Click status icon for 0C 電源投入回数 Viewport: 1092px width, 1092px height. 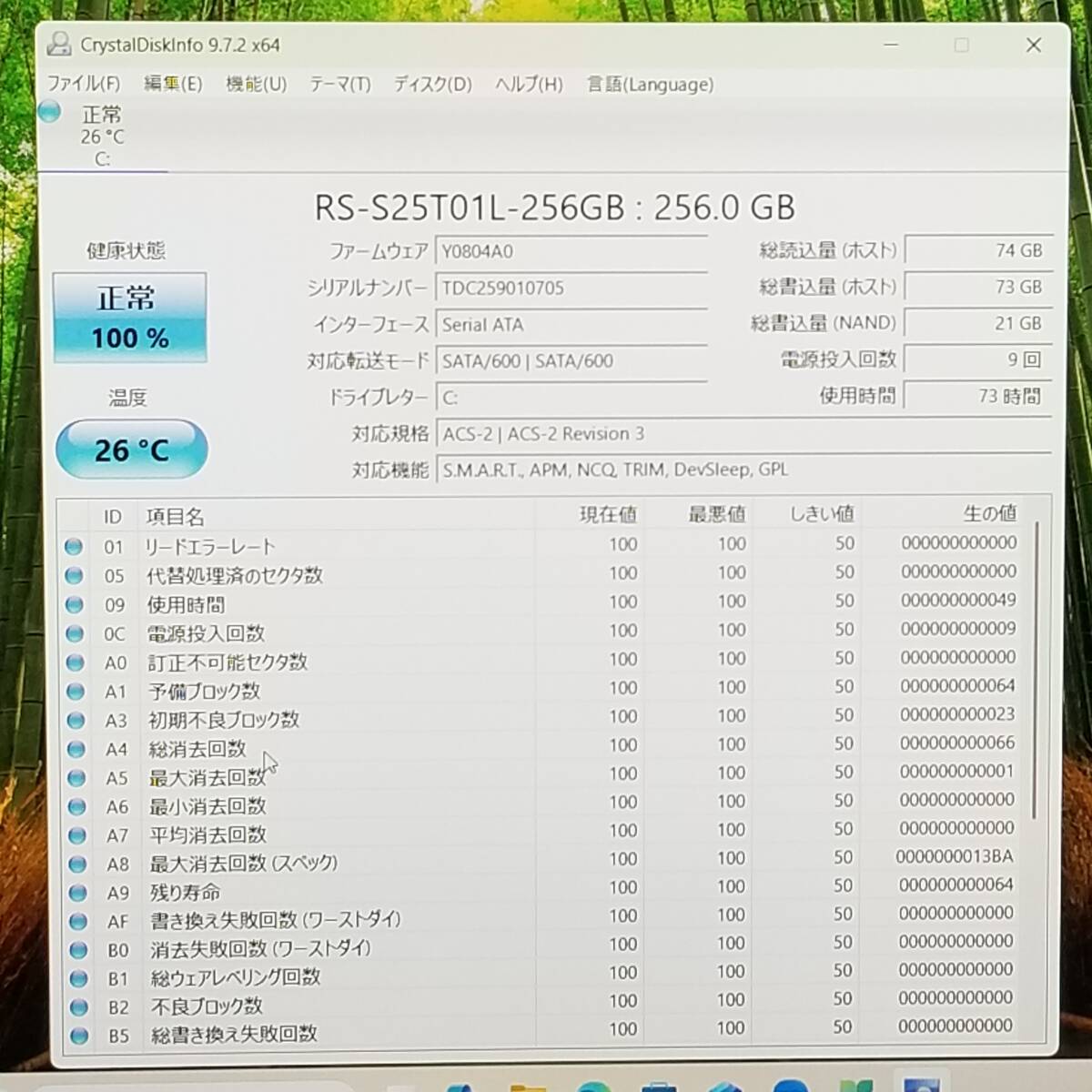[75, 633]
